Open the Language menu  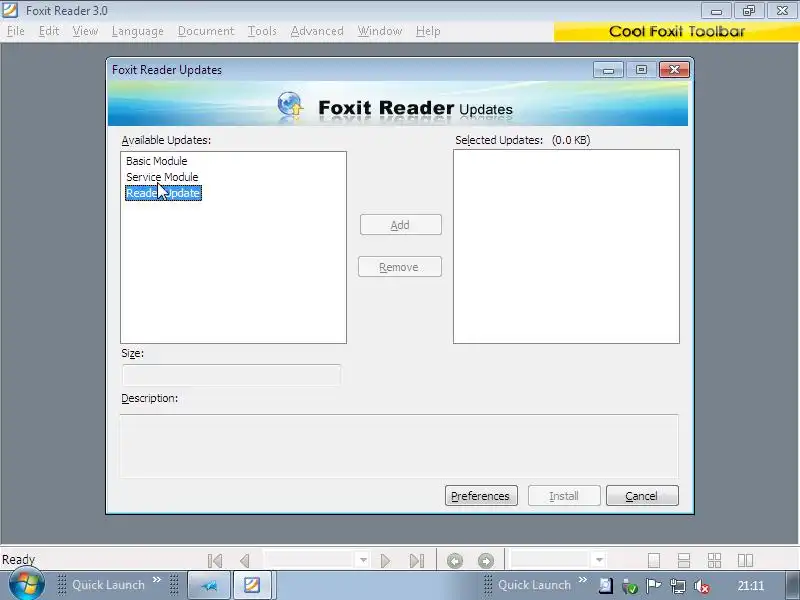pos(138,31)
